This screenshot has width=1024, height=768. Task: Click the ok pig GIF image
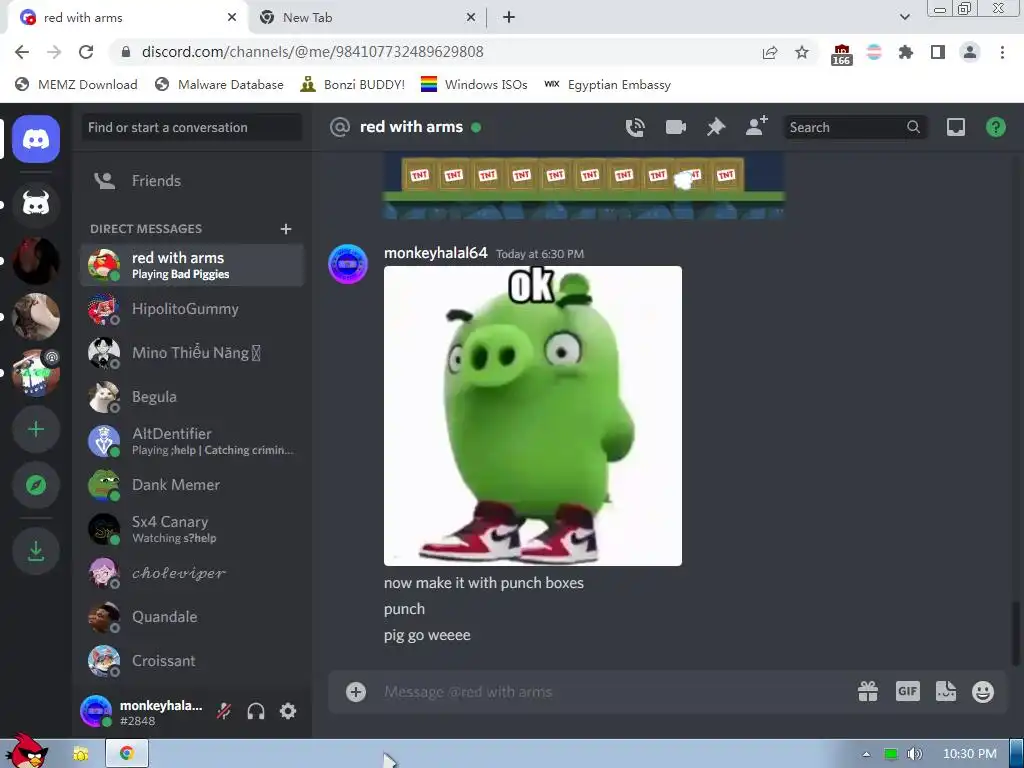click(533, 416)
